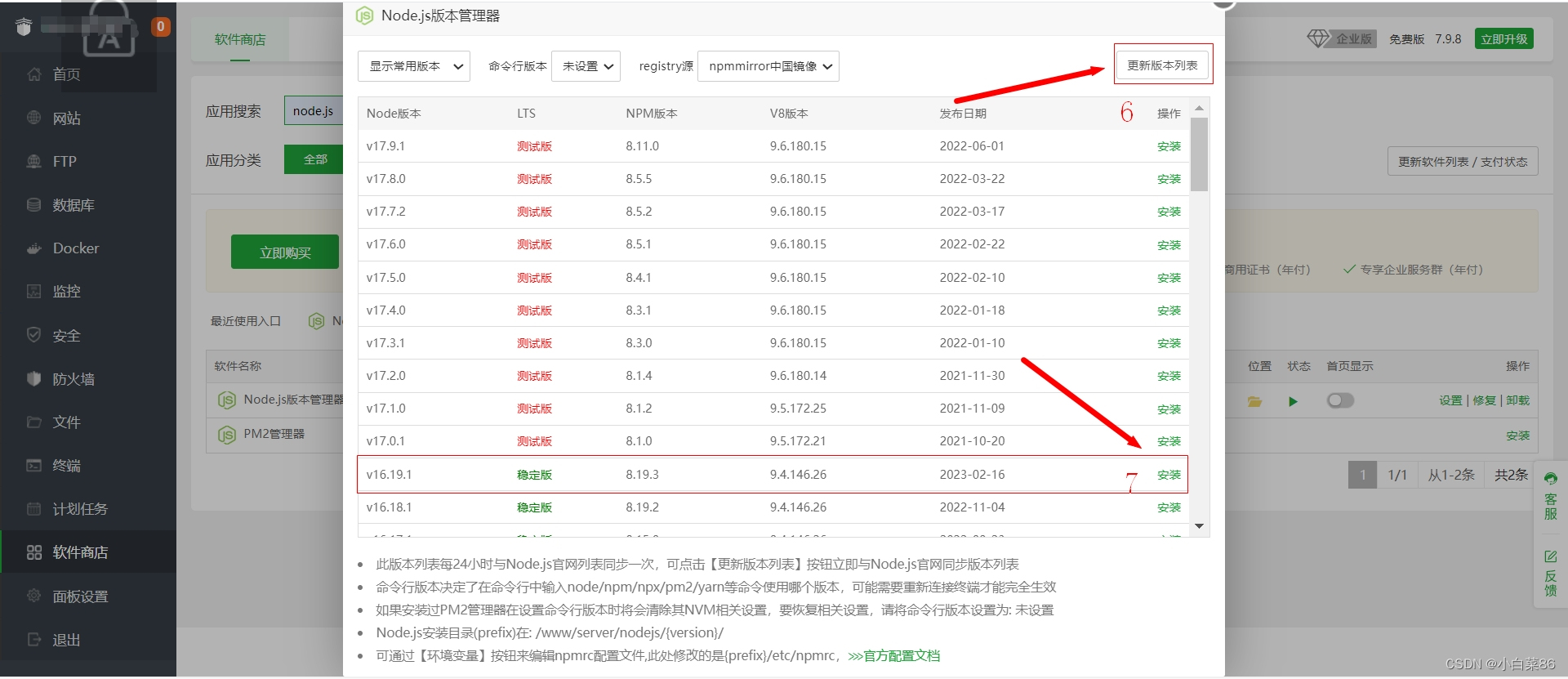Click the scrollbar up arrow in version list
The image size is (1568, 679).
point(1199,108)
